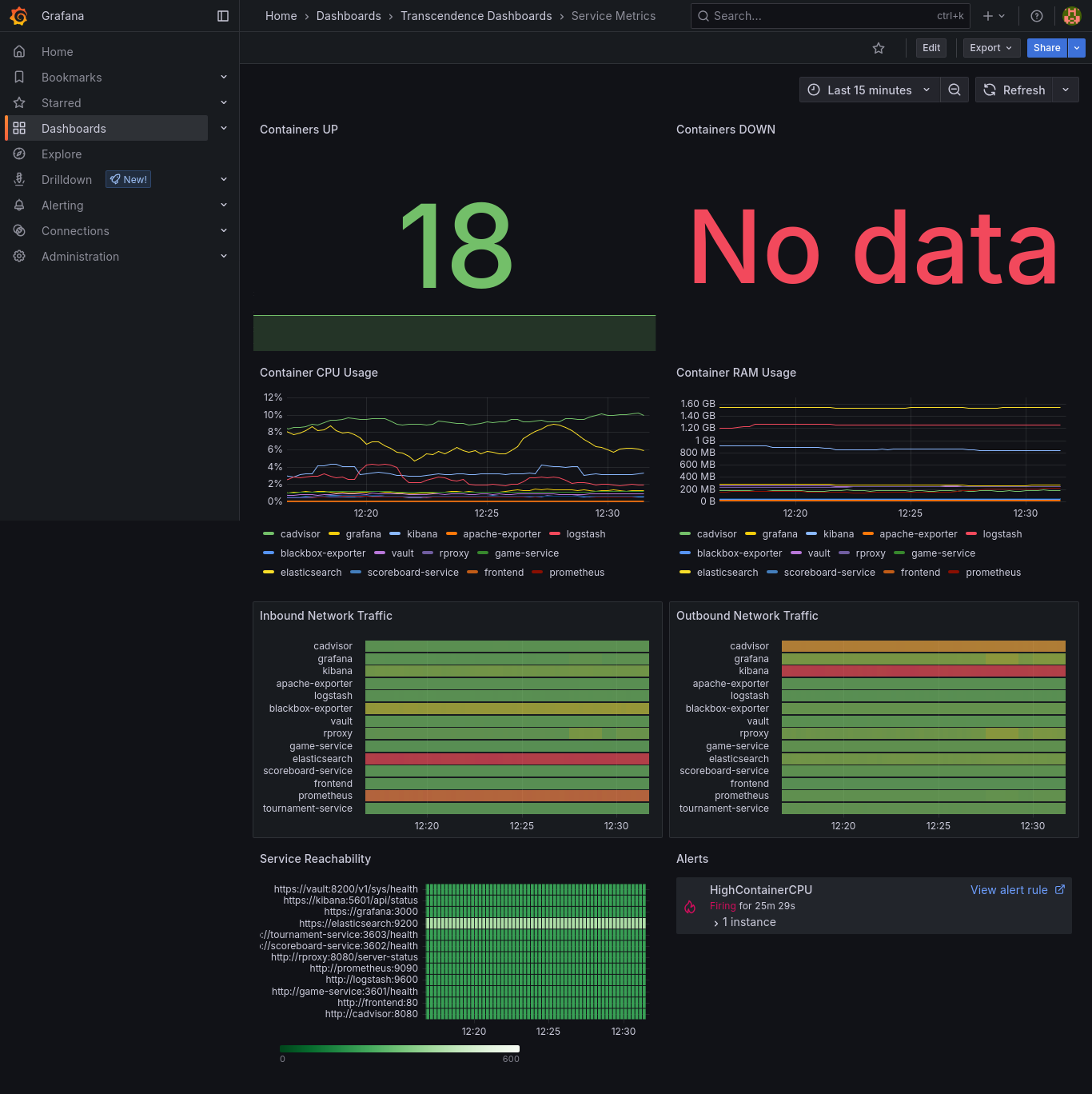Image resolution: width=1092 pixels, height=1094 pixels.
Task: Open the Export dropdown
Action: pos(991,48)
